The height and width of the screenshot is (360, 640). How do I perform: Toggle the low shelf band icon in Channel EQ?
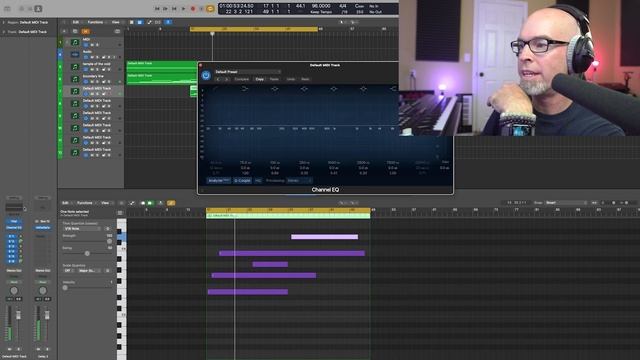(x=244, y=89)
